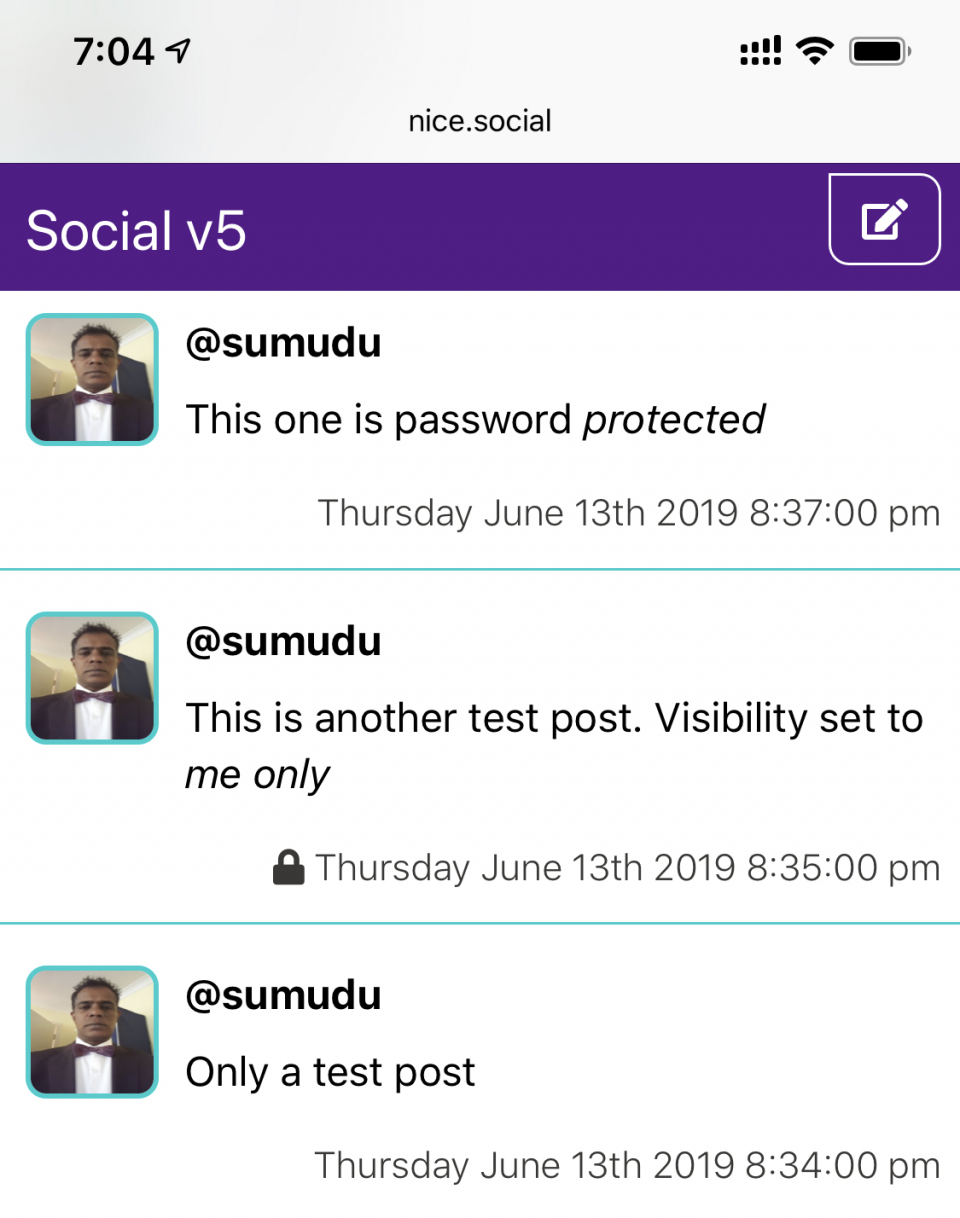This screenshot has width=960, height=1218.
Task: Tap the 'This one is password protected' post text
Action: pos(475,419)
